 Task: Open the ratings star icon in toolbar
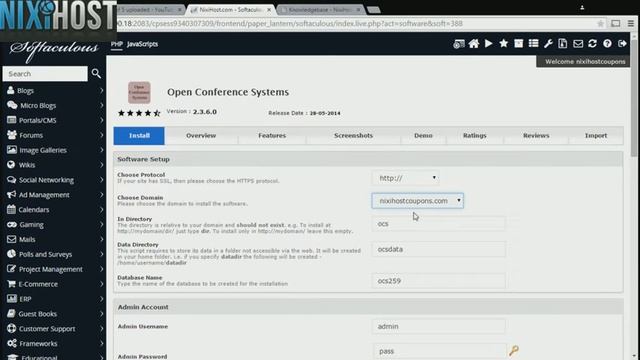(504, 43)
